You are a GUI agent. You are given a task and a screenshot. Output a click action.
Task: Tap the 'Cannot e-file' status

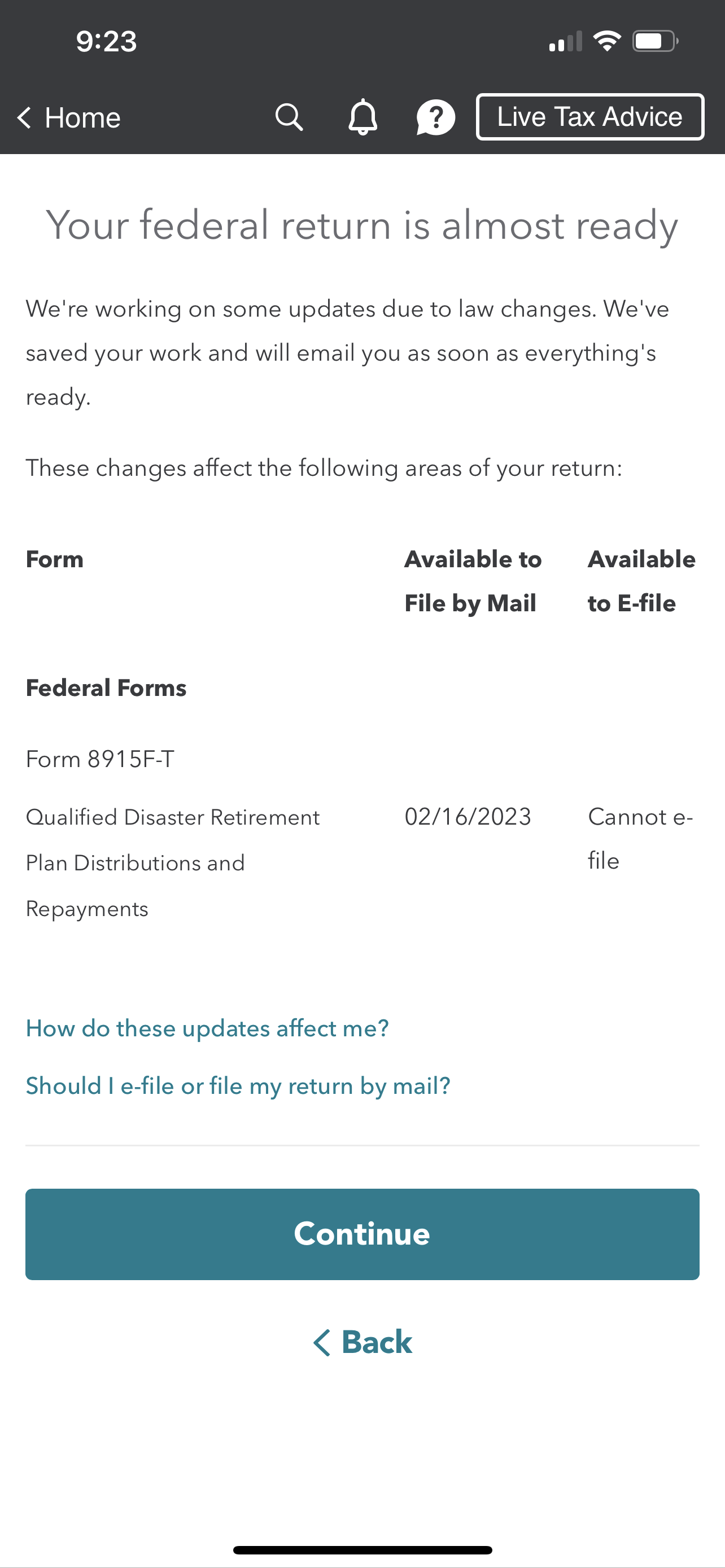[x=640, y=839]
